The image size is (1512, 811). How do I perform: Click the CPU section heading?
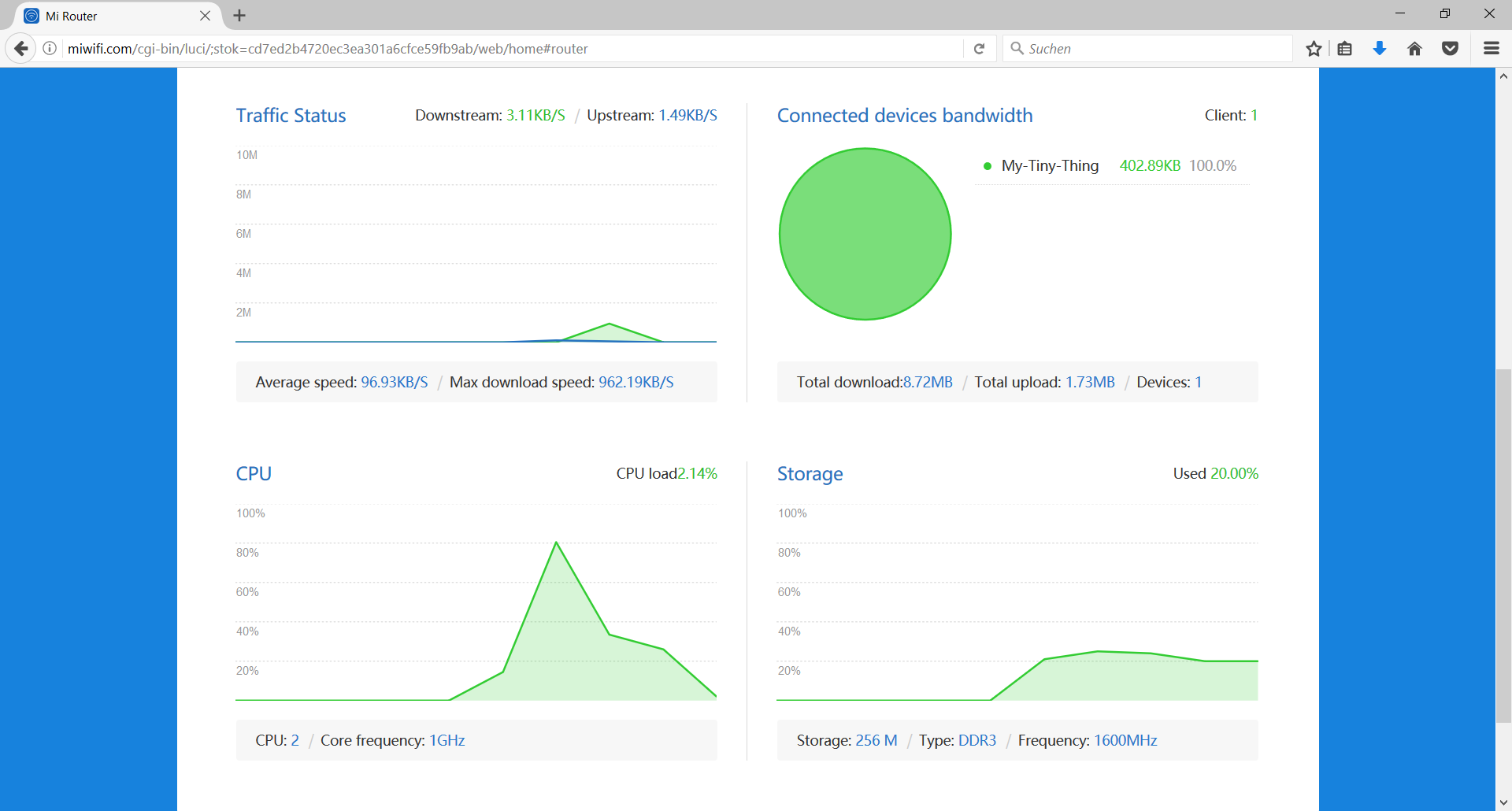pyautogui.click(x=254, y=474)
